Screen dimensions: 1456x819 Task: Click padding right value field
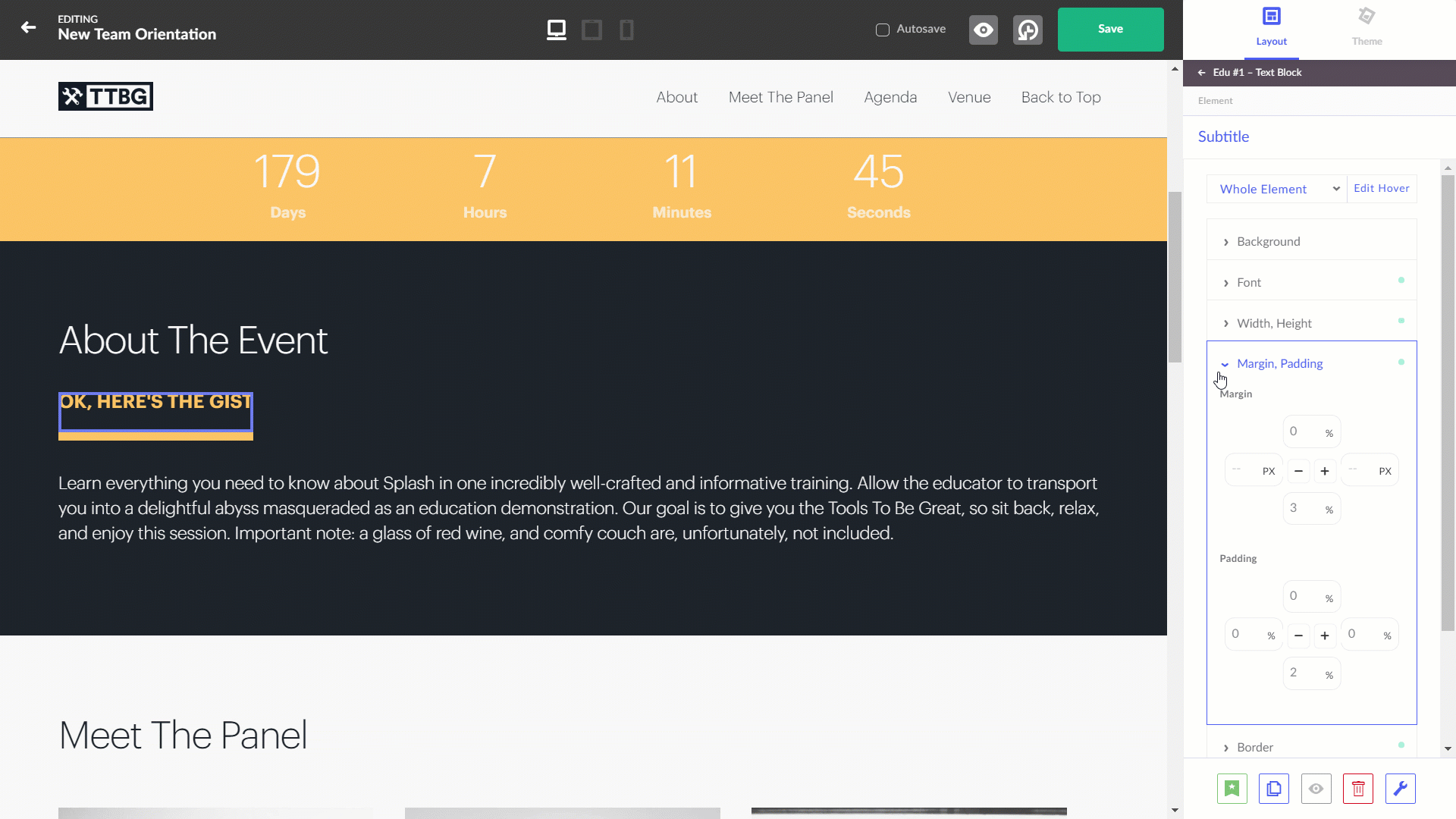(1370, 635)
